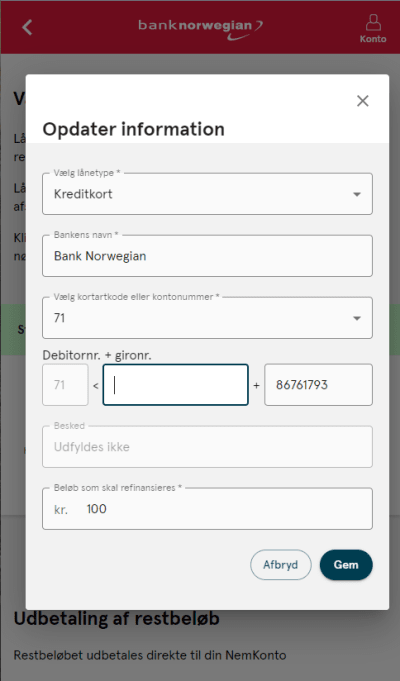
Task: Save changes with the Gem button
Action: pyautogui.click(x=346, y=565)
